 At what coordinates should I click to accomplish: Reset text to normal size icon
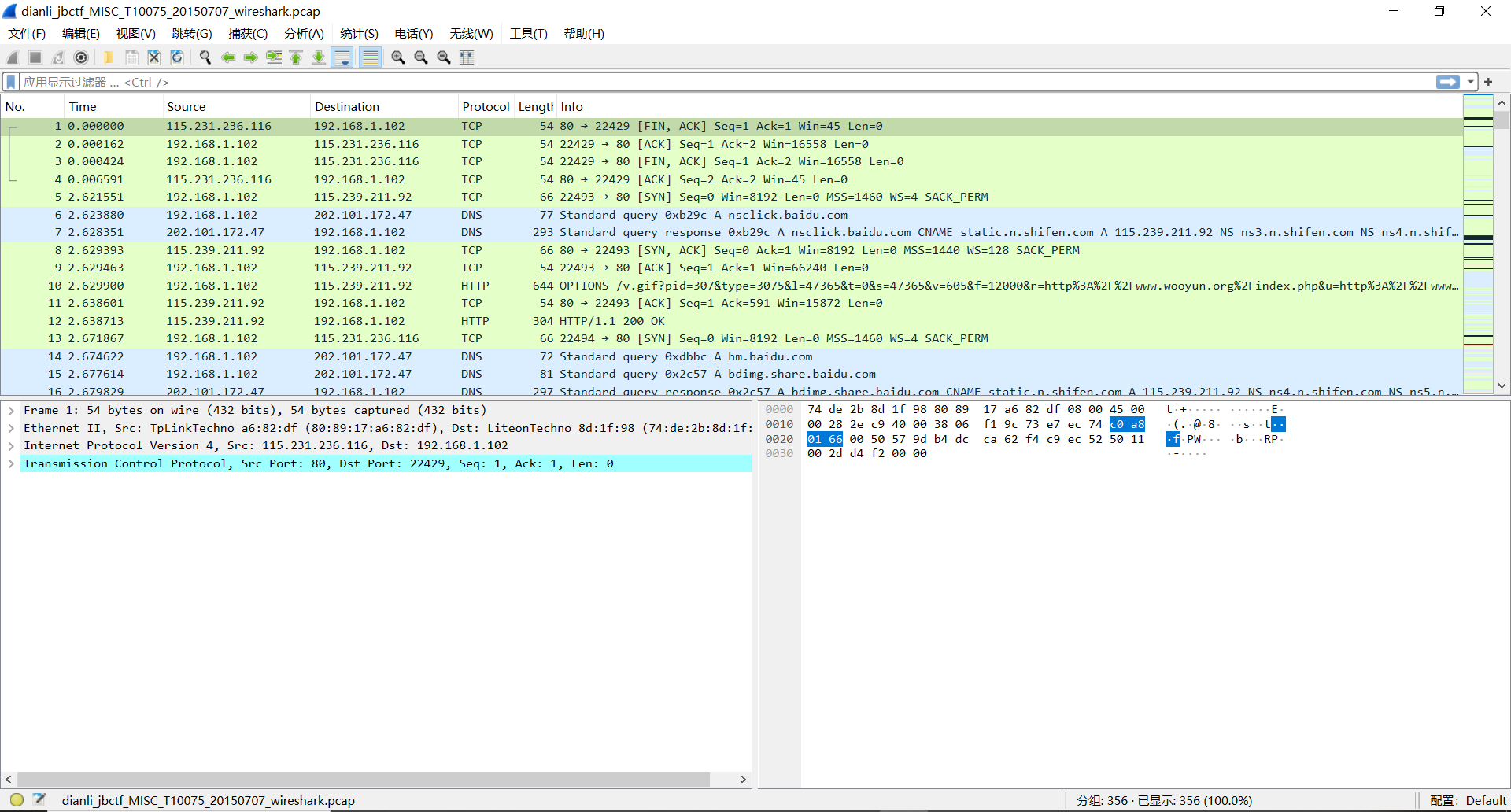pyautogui.click(x=444, y=57)
